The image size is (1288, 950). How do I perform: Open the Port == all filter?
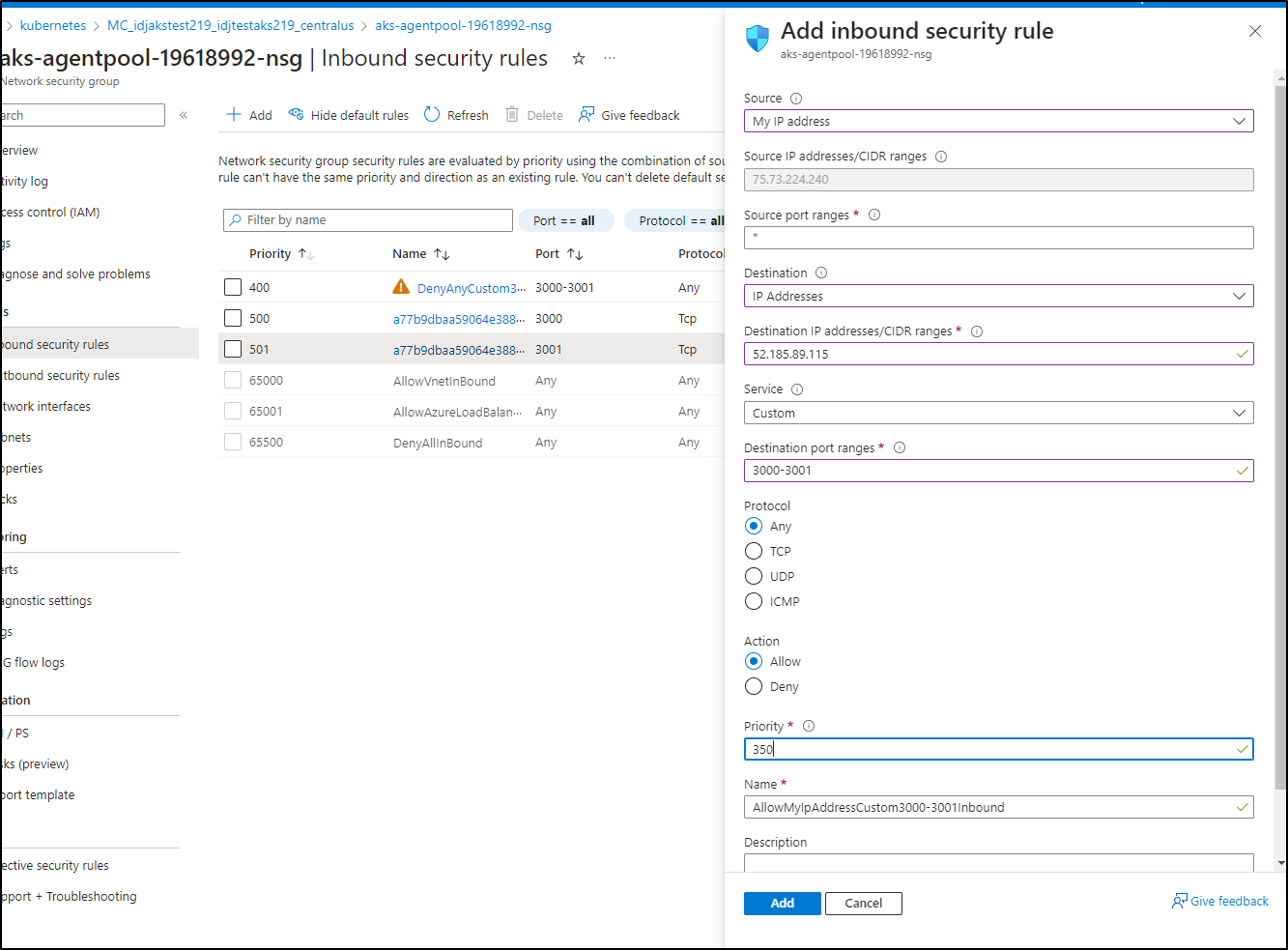564,220
